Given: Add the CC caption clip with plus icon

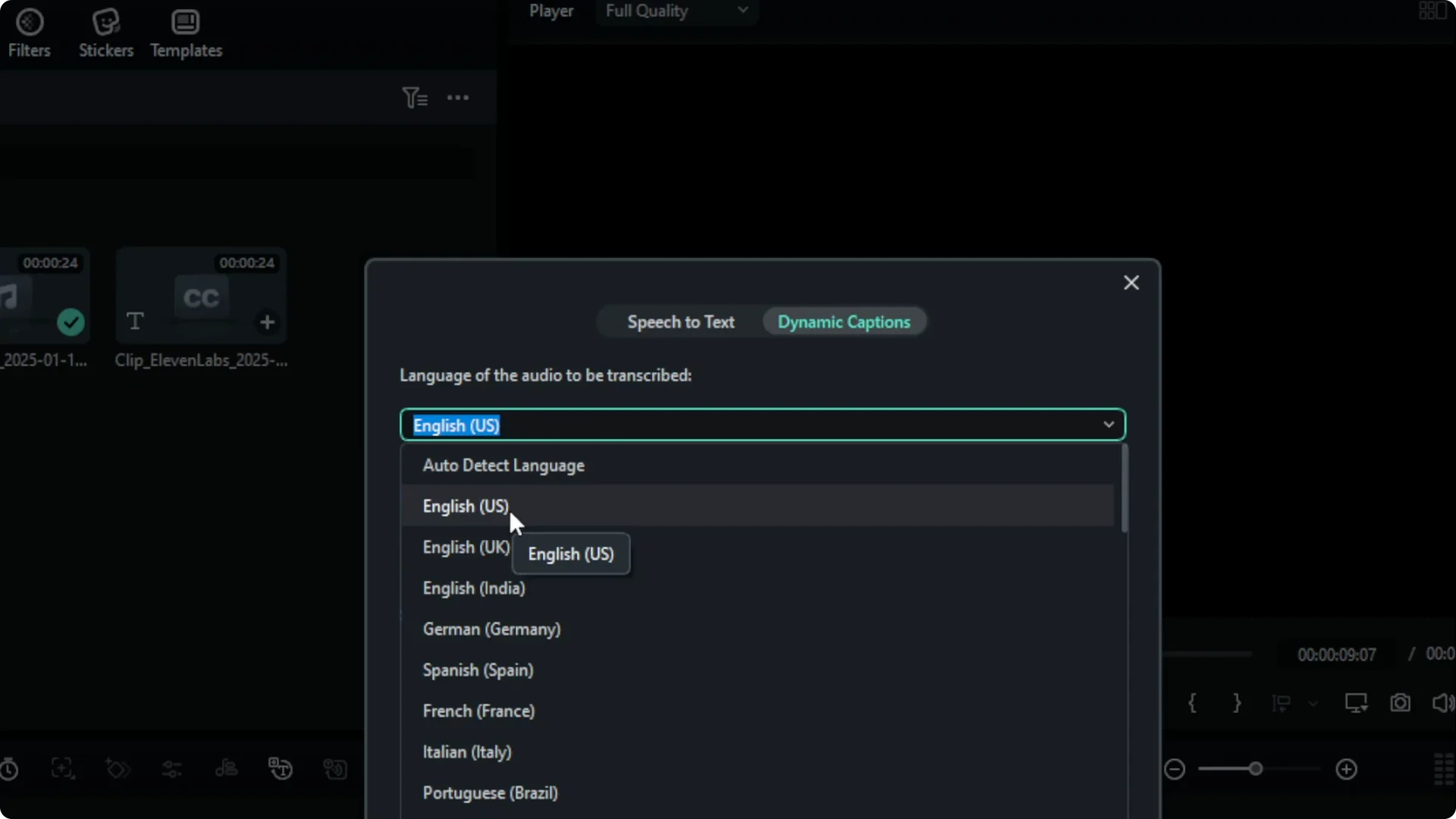Looking at the screenshot, I should point(267,322).
